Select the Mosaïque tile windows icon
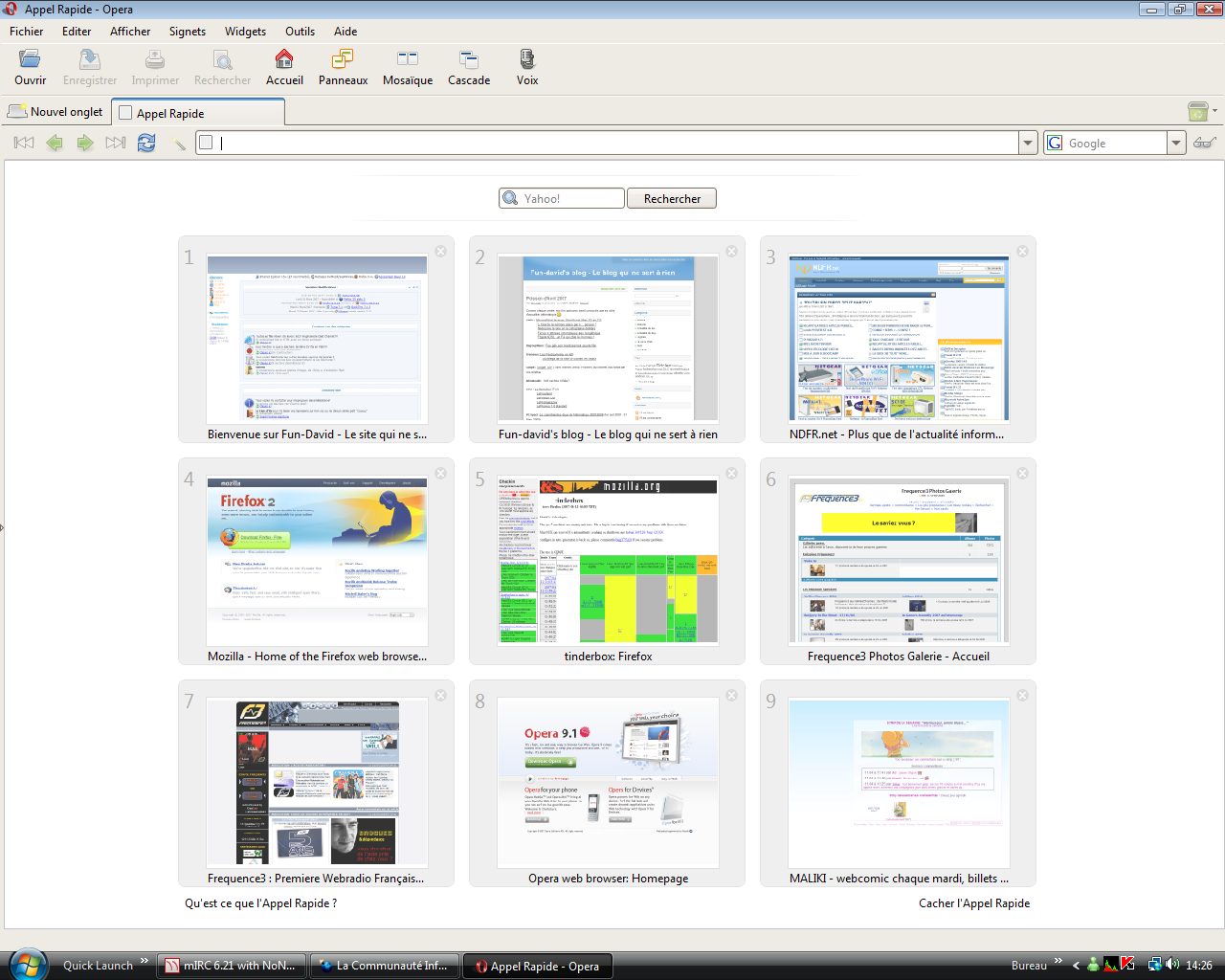 pos(408,60)
